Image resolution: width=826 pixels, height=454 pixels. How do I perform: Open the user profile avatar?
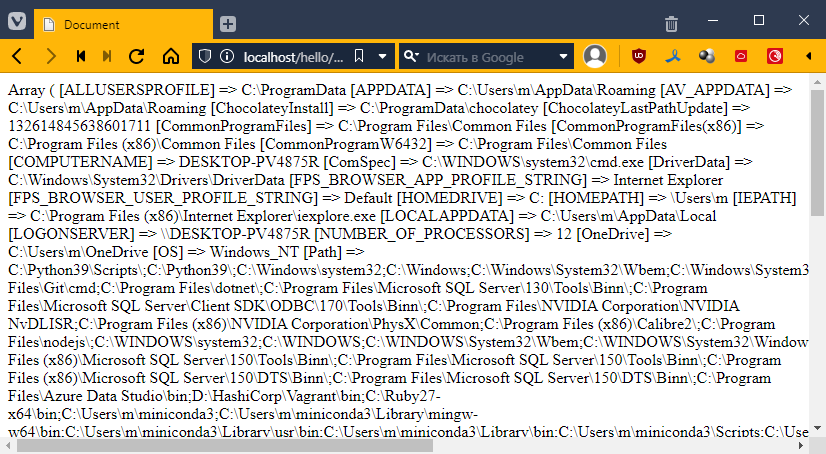point(595,56)
